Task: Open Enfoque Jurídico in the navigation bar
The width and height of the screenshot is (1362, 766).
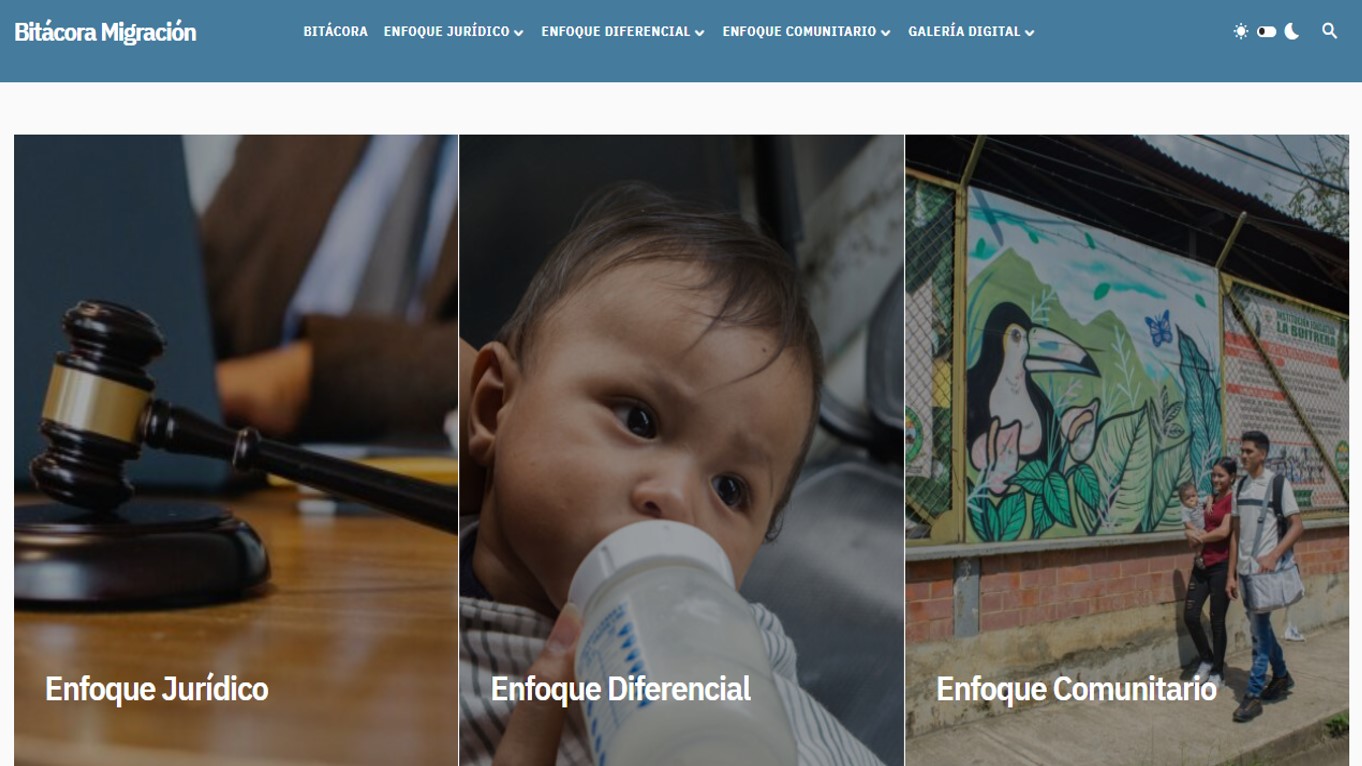Action: pos(446,31)
